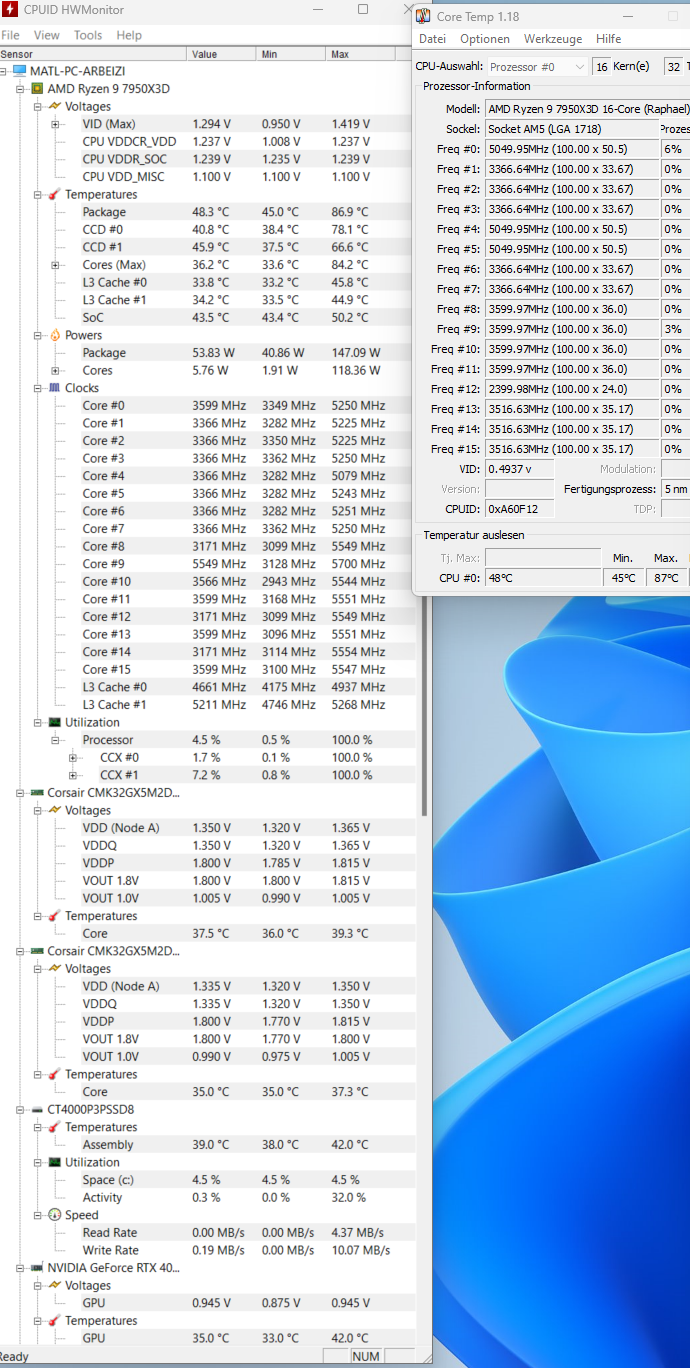Viewport: 690px width, 1368px height.
Task: Click the Core Temp thermometer title icon
Action: 424,16
